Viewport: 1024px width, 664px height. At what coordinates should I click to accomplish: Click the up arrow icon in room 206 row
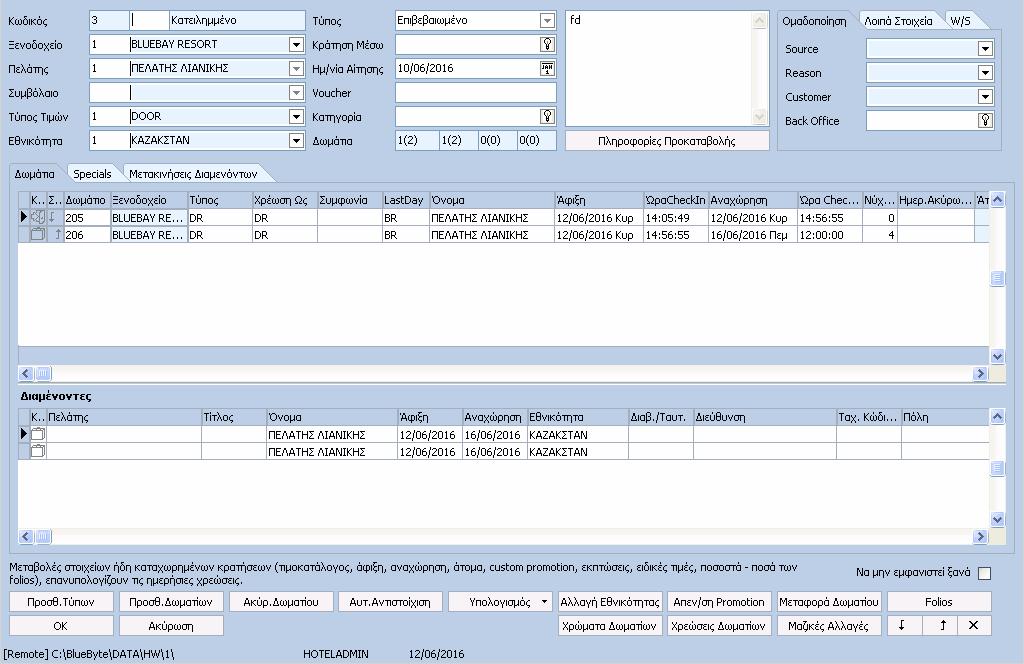click(57, 234)
